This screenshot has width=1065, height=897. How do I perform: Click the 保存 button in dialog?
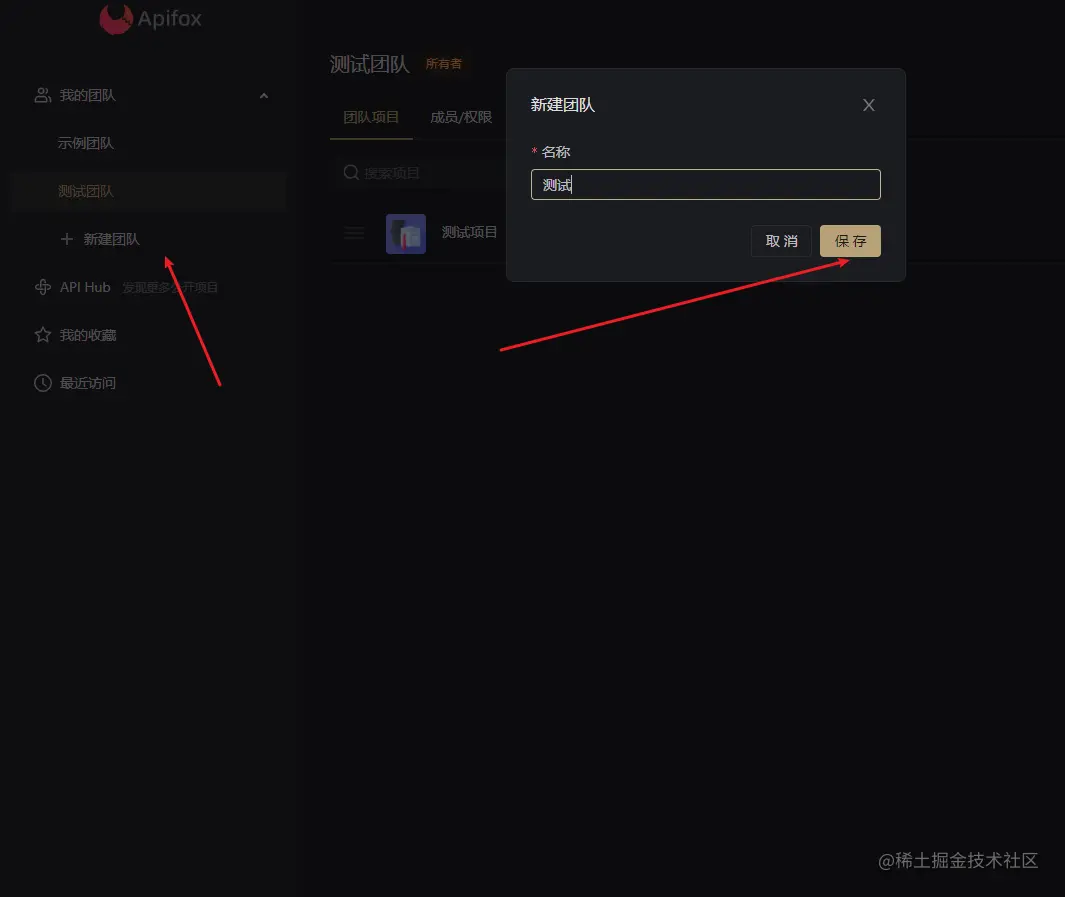(x=850, y=241)
